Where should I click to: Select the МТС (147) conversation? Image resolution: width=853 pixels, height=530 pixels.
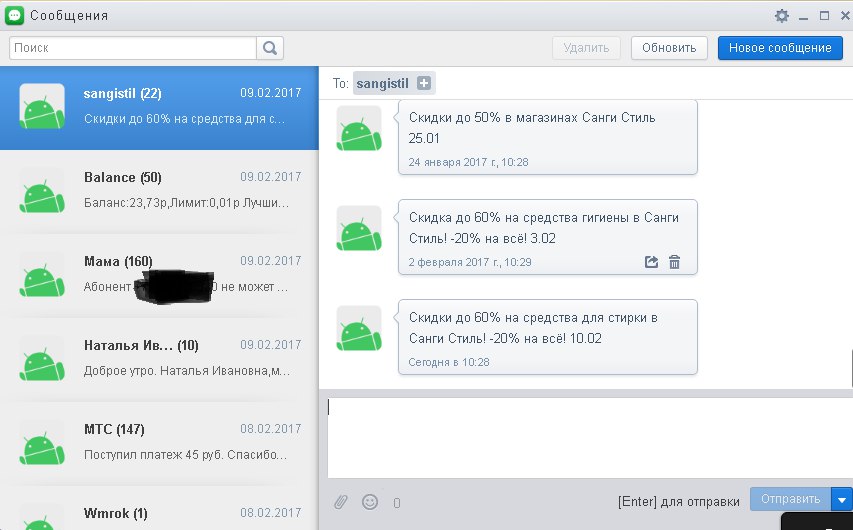tap(160, 443)
